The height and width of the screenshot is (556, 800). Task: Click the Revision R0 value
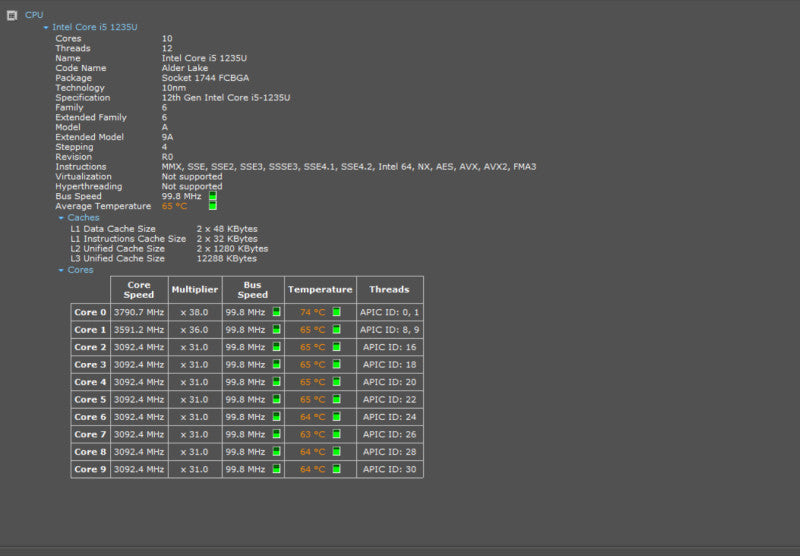coord(167,157)
